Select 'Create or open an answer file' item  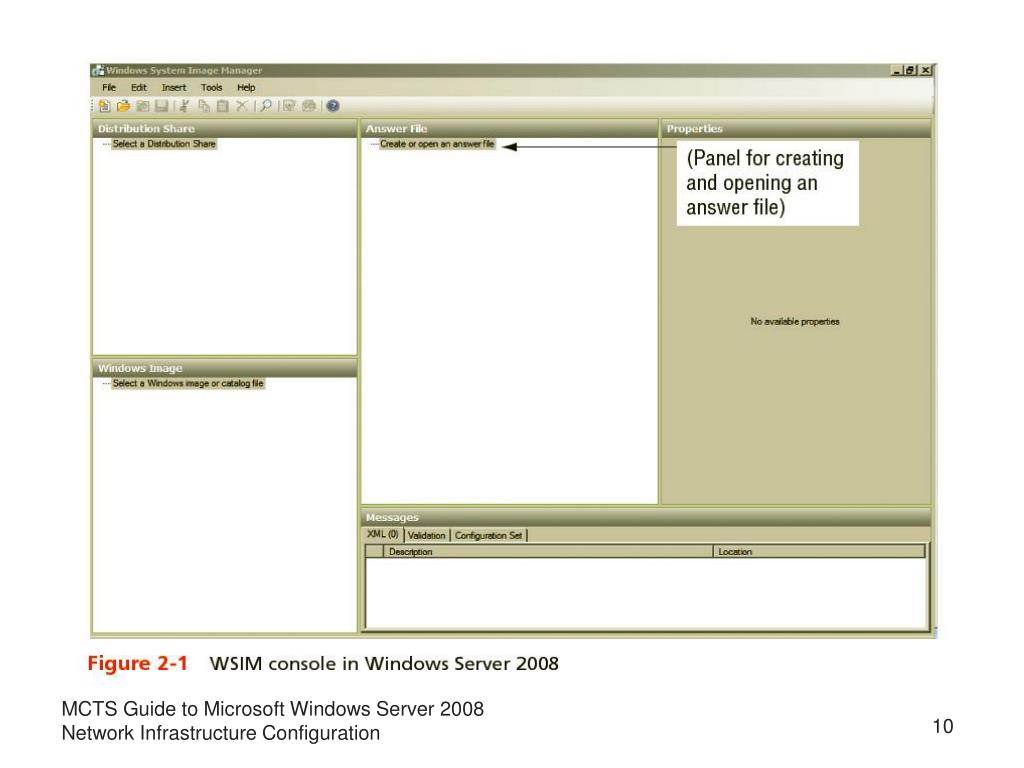(437, 144)
